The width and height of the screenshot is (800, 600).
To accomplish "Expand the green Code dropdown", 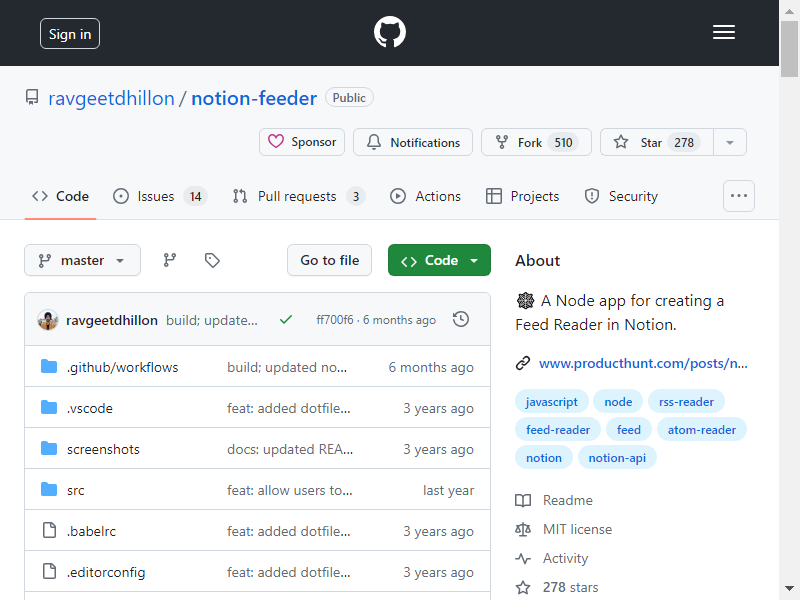I will click(x=439, y=260).
